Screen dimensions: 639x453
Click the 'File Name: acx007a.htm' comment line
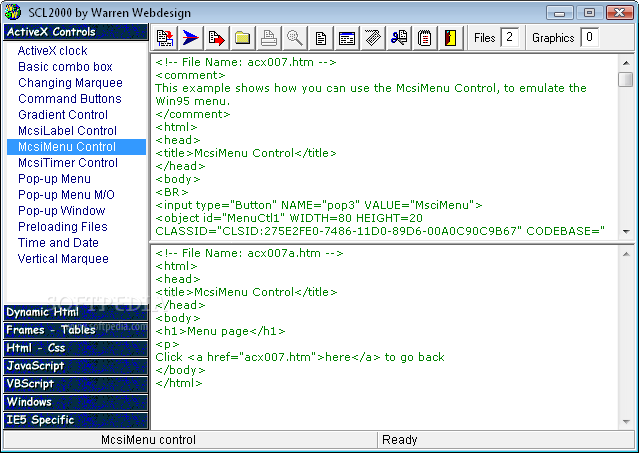[x=249, y=253]
